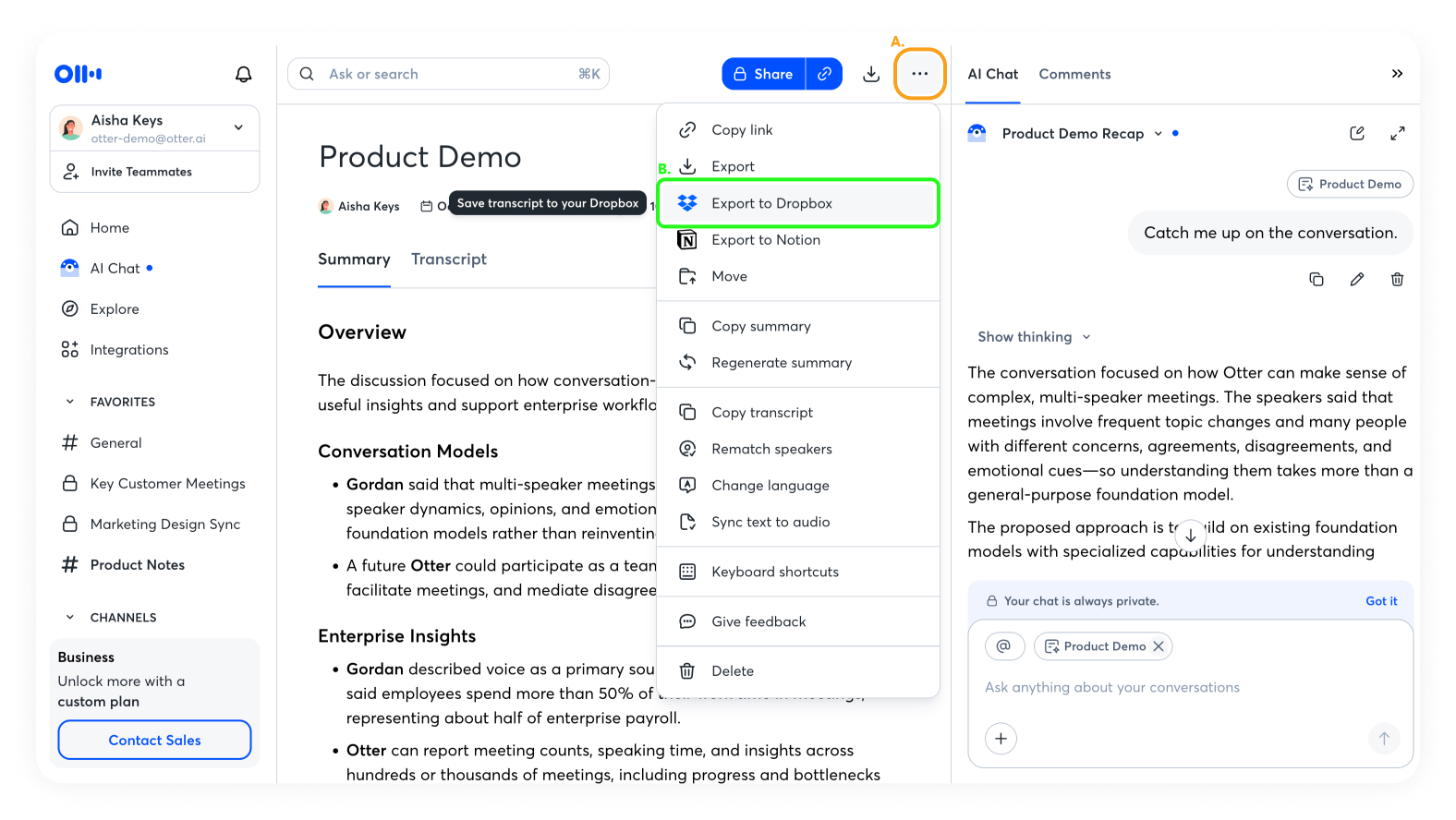Viewport: 1456px width, 820px height.
Task: Jump to latest message with down arrow
Action: coord(1191,535)
